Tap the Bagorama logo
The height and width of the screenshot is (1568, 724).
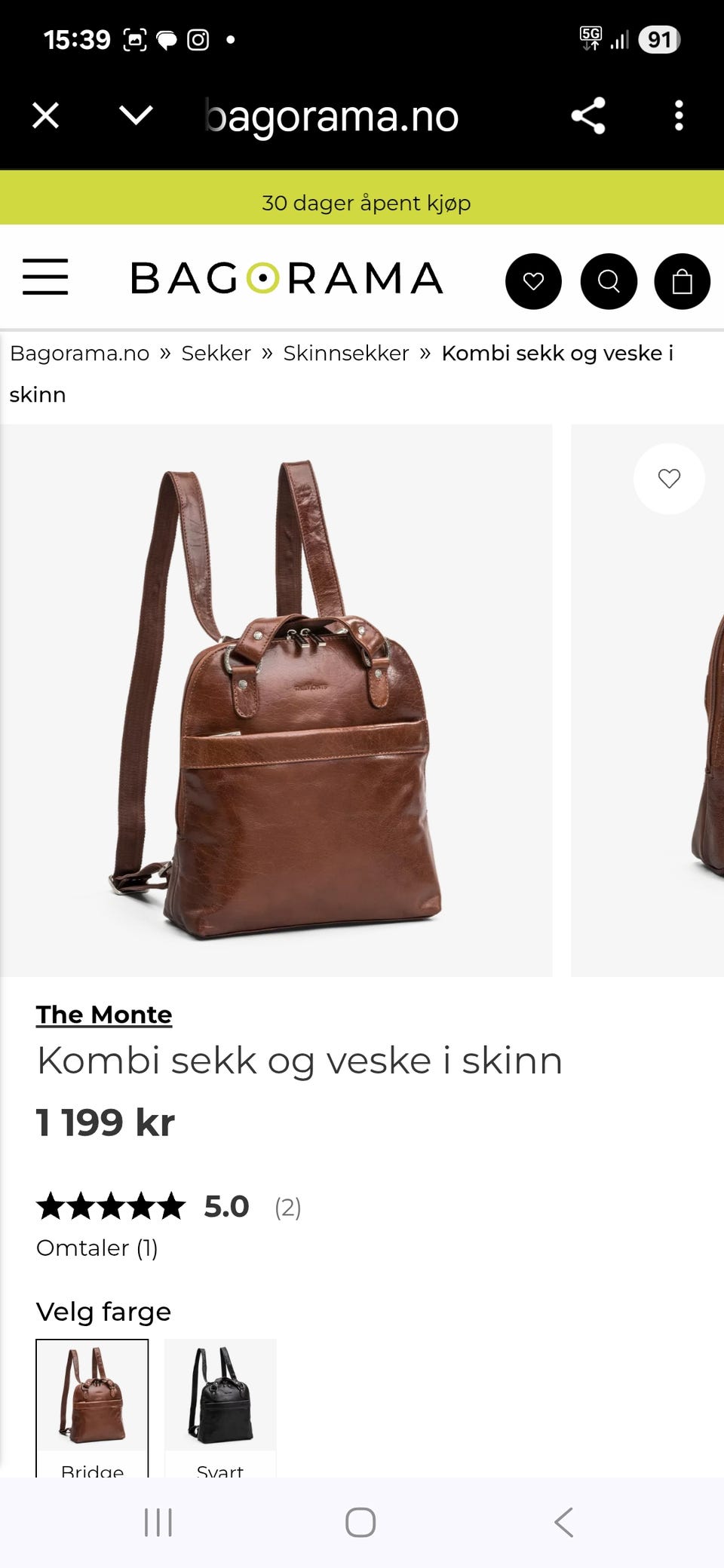[287, 278]
